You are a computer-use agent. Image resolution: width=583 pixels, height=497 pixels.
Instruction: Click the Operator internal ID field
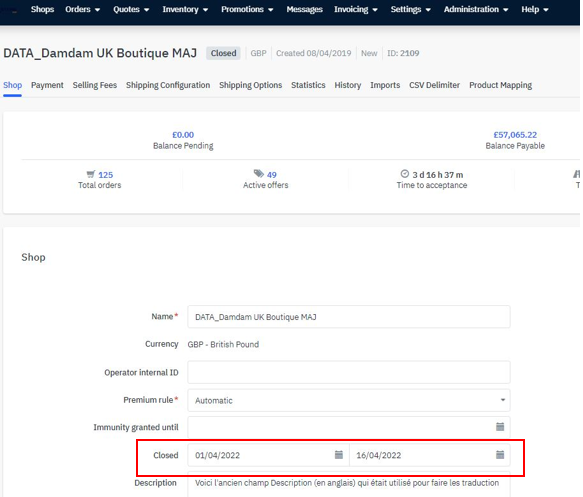click(x=349, y=372)
